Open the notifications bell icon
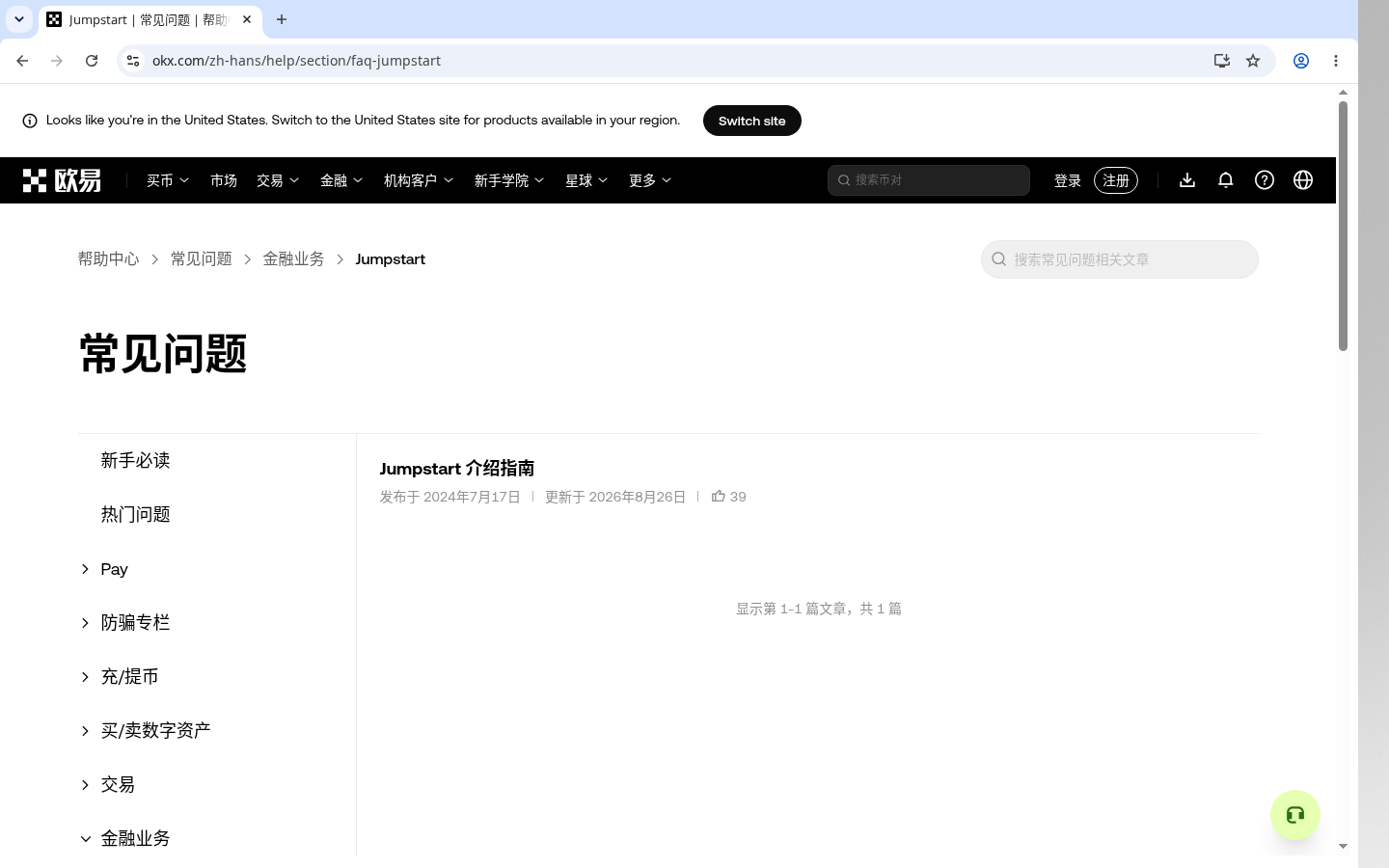The image size is (1389, 868). (x=1226, y=180)
